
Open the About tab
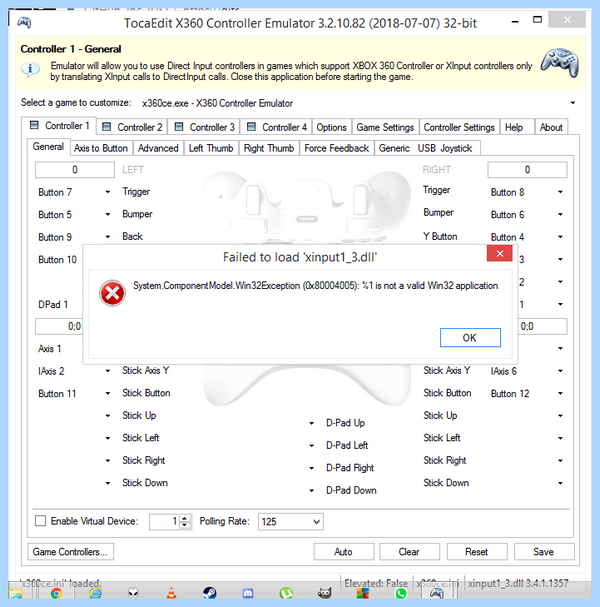click(x=551, y=127)
